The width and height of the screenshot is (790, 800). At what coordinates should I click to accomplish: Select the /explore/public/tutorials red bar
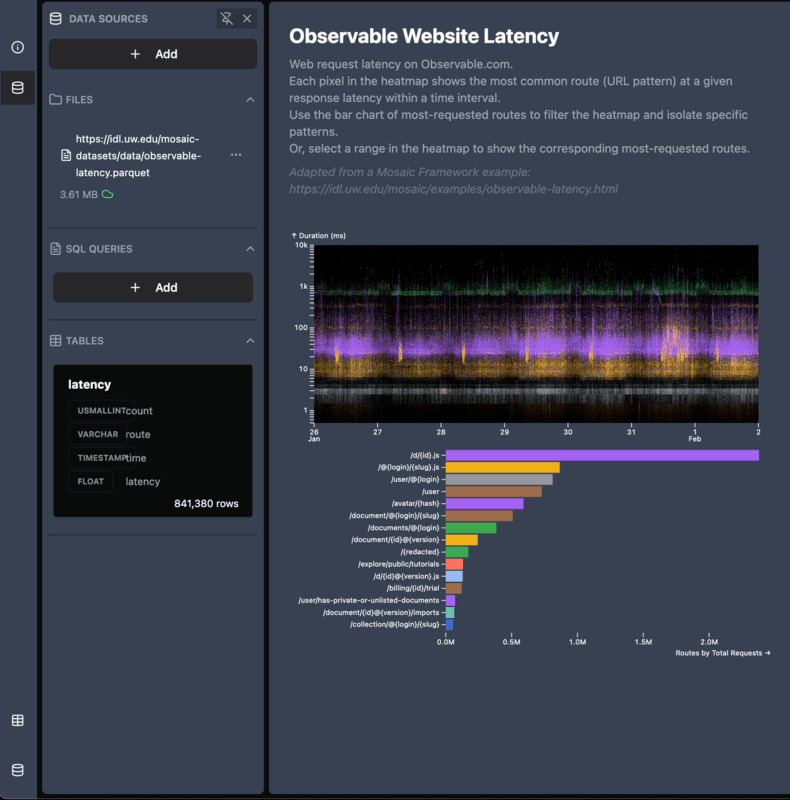455,564
